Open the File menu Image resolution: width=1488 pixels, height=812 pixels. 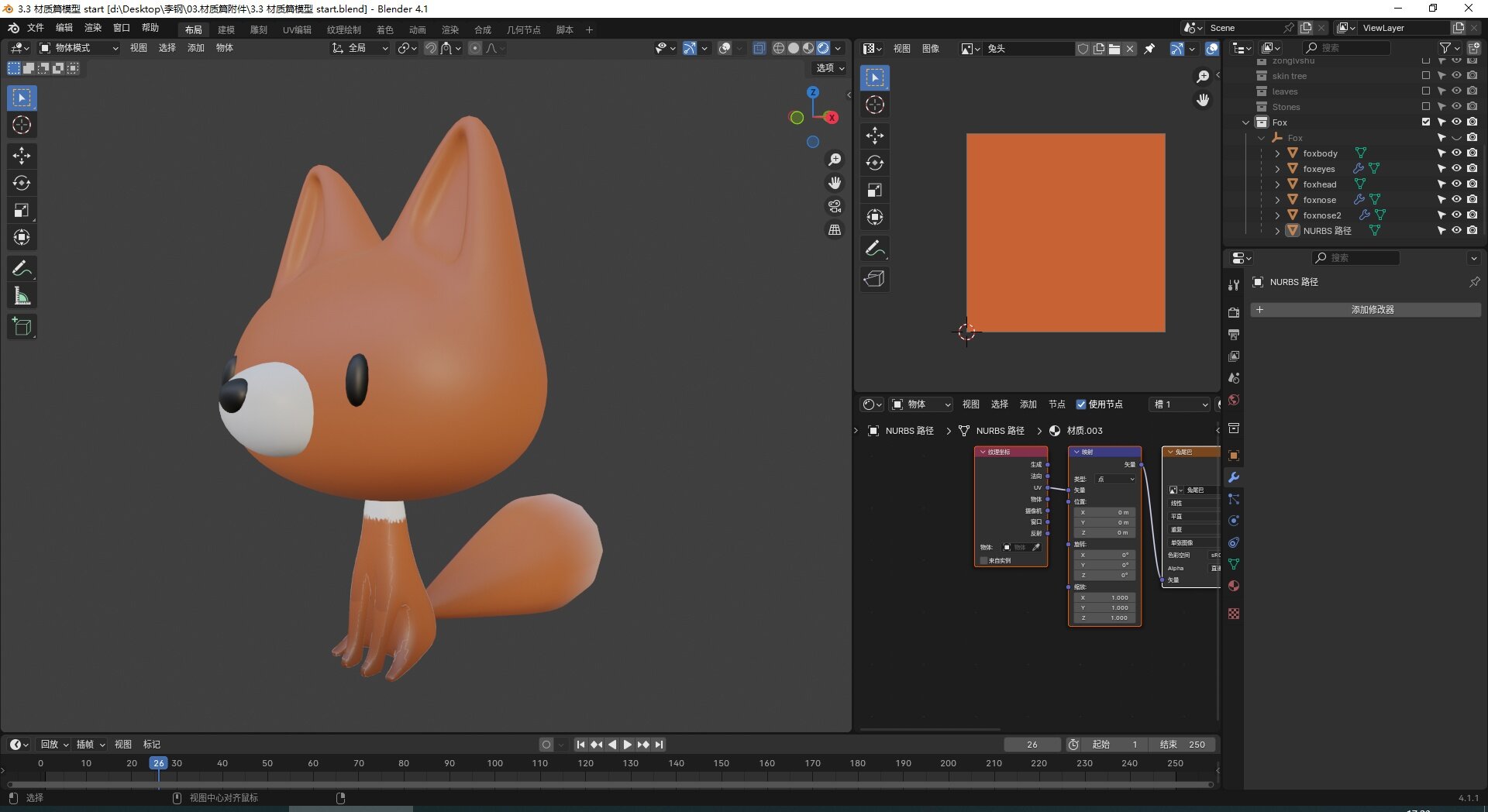(36, 28)
